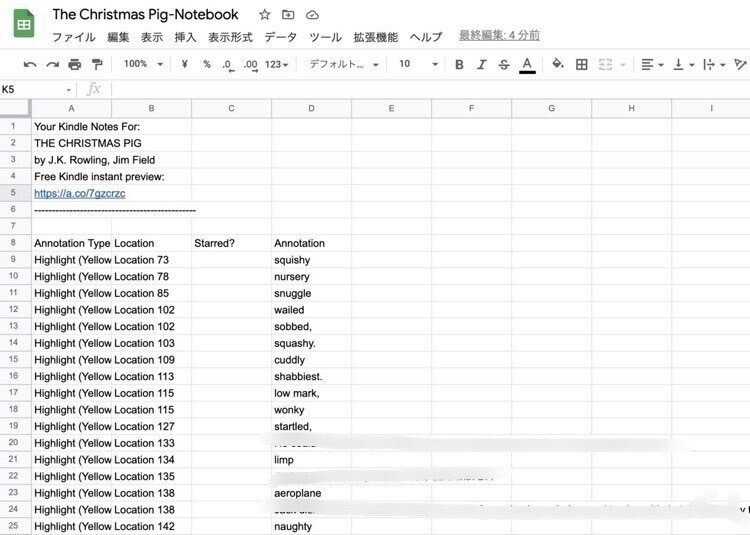The width and height of the screenshot is (750, 535).
Task: Open the 表示形式 menu
Action: pyautogui.click(x=230, y=37)
